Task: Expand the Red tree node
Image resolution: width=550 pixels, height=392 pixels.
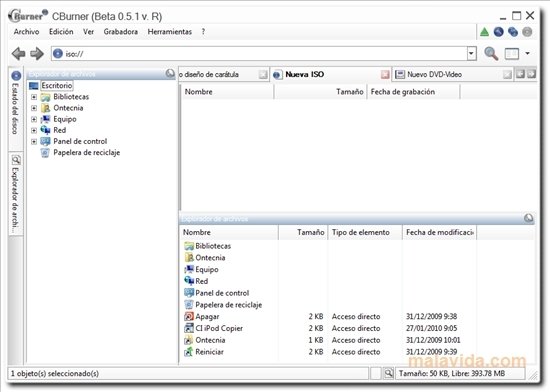Action: (x=34, y=130)
